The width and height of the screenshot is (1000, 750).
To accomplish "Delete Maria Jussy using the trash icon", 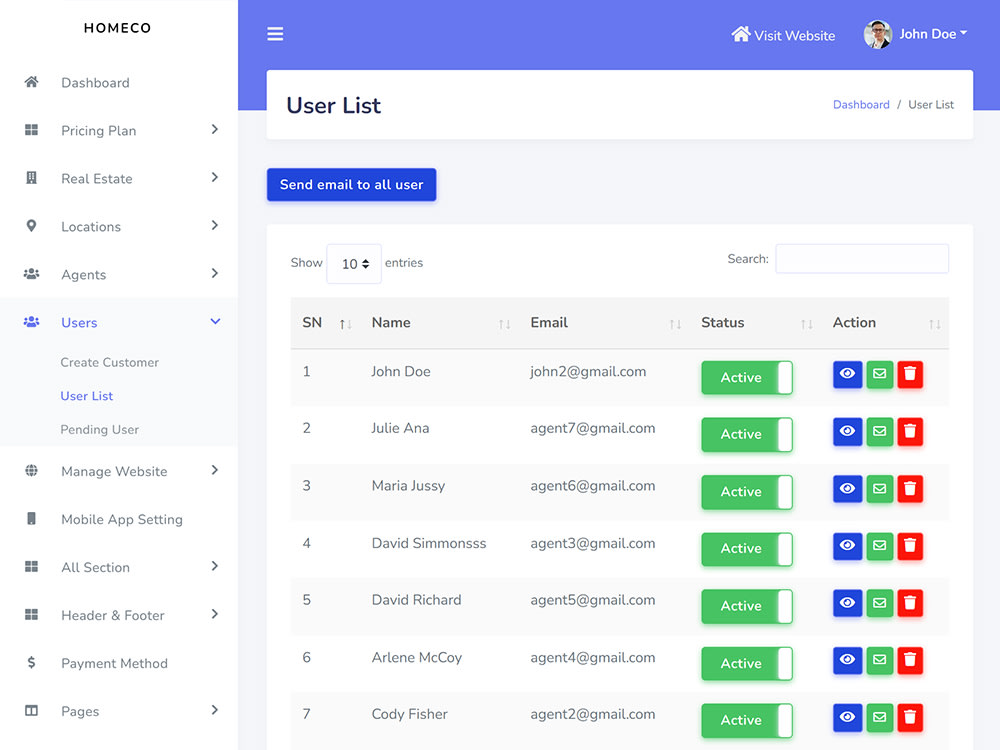I will (910, 489).
